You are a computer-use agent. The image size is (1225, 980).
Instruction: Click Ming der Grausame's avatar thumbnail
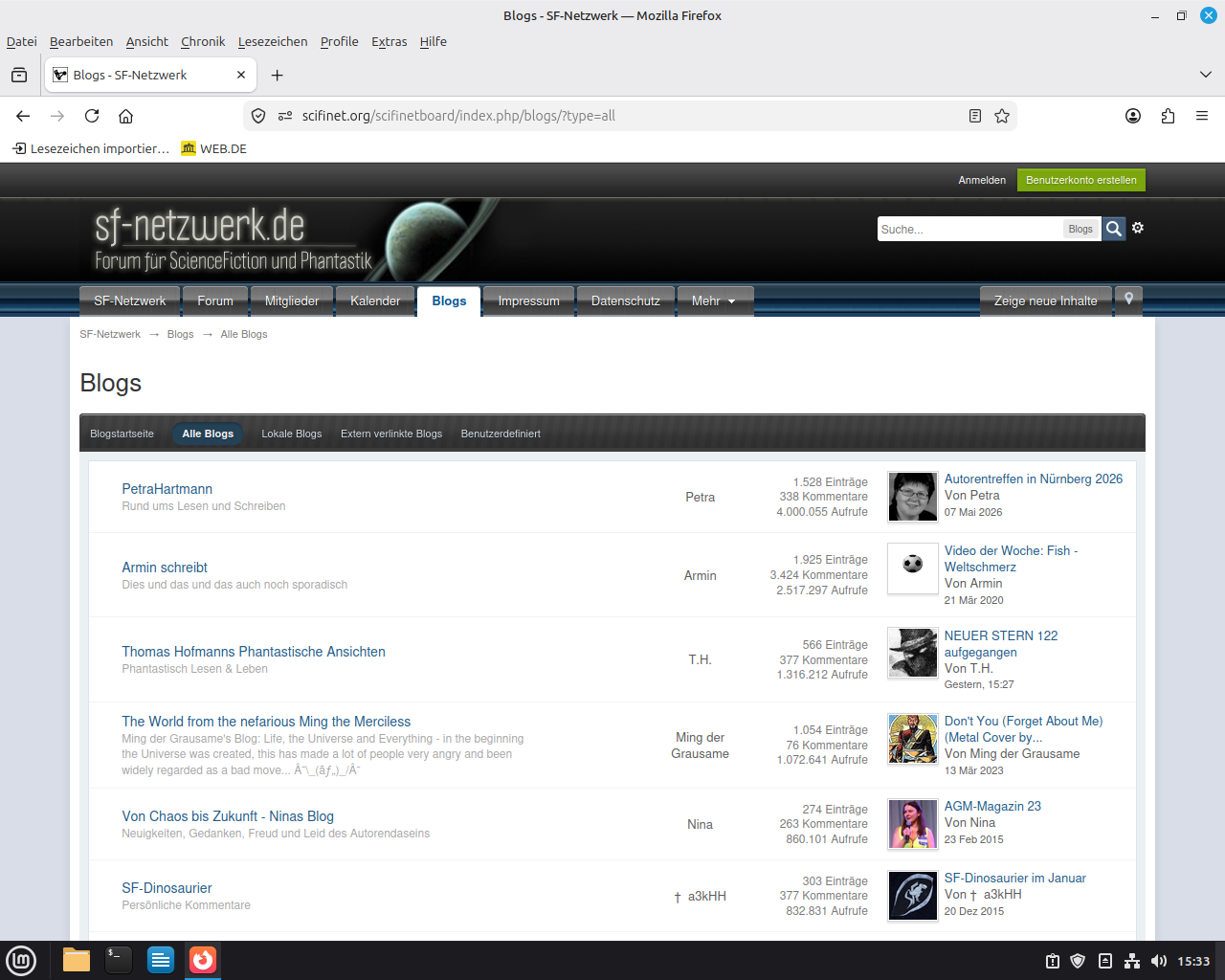913,739
